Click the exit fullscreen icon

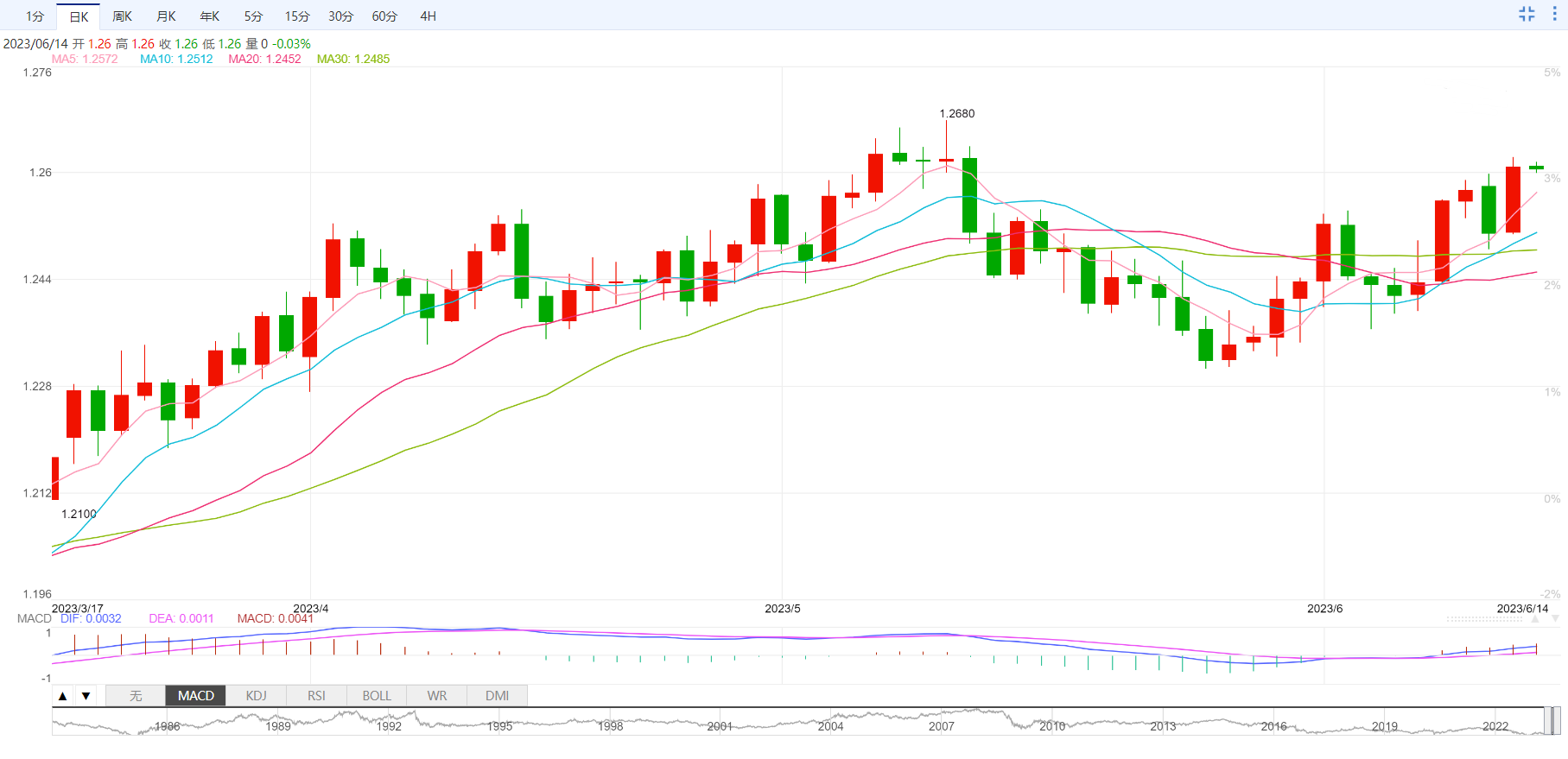point(1527,14)
